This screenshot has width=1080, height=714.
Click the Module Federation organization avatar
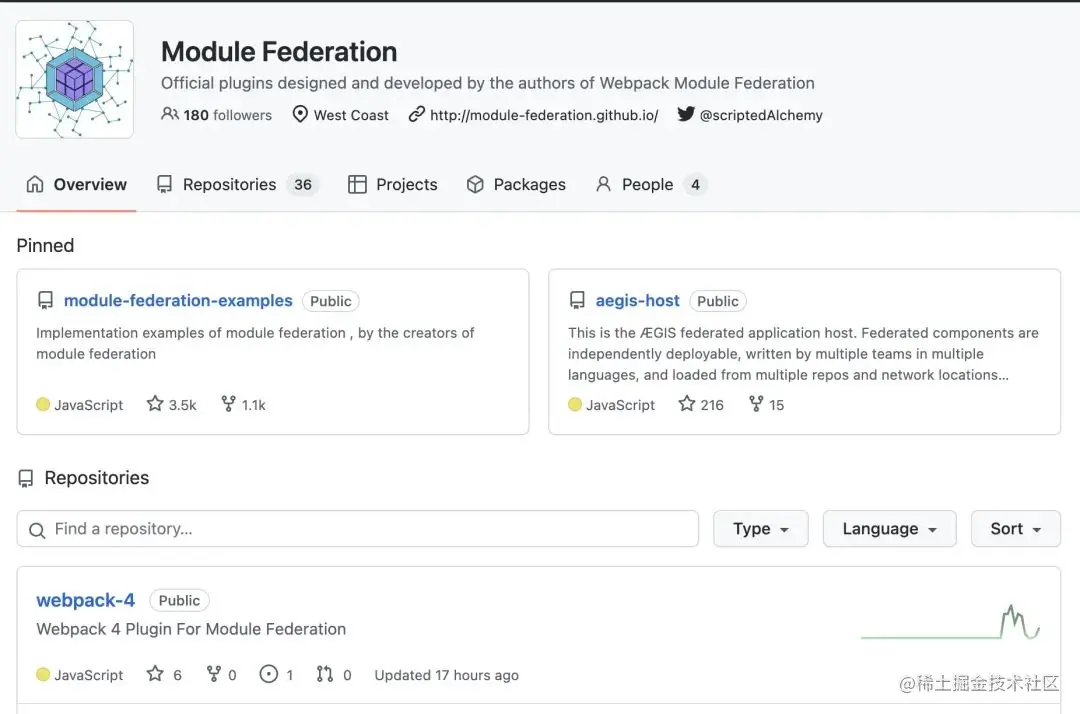pyautogui.click(x=75, y=79)
